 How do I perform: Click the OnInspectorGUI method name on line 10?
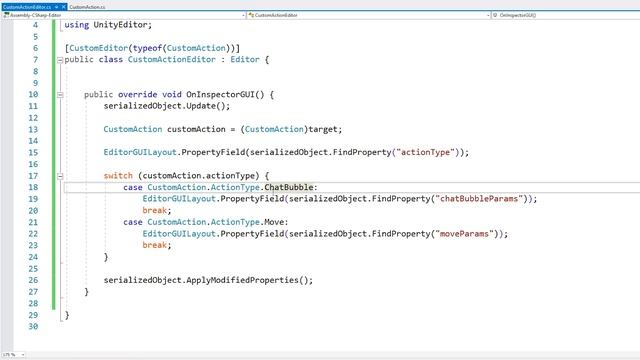click(x=220, y=94)
